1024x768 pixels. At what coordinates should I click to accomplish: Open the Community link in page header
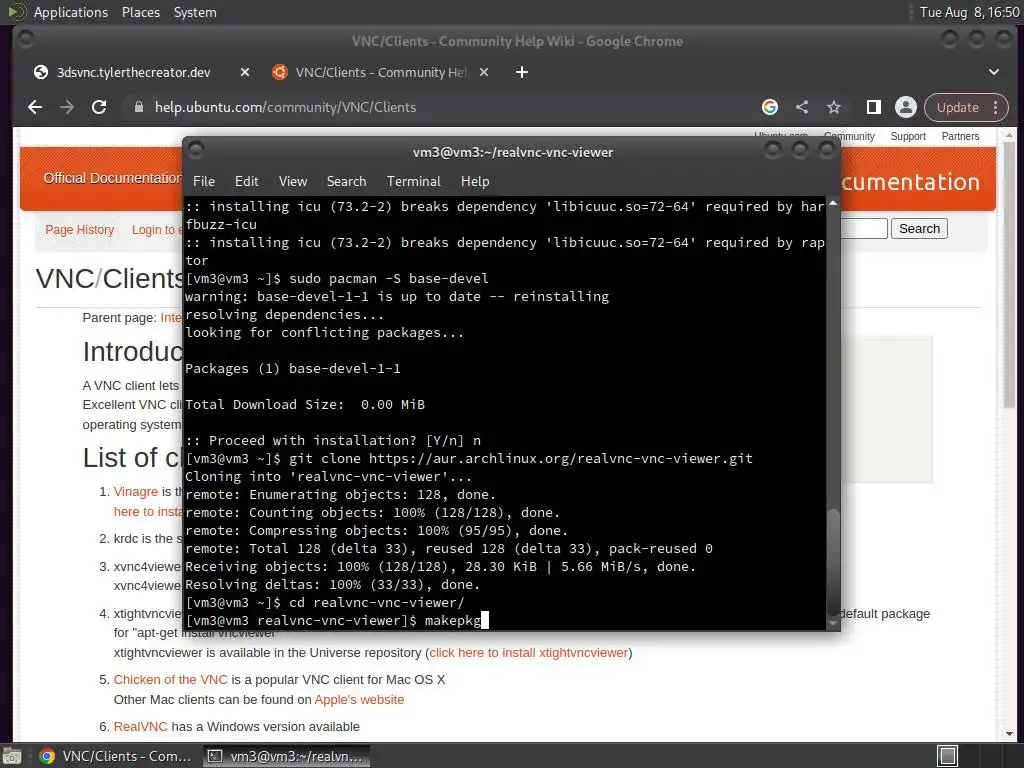pos(849,136)
